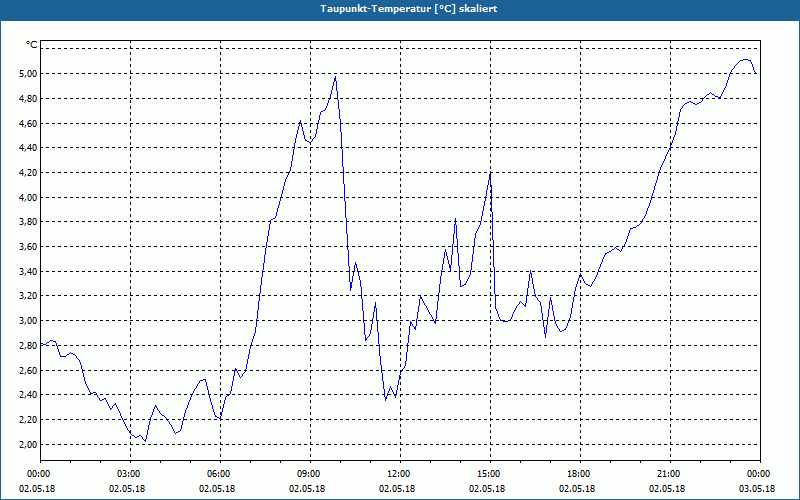The image size is (800, 500).
Task: Click the 03:00 time label
Action: click(129, 474)
